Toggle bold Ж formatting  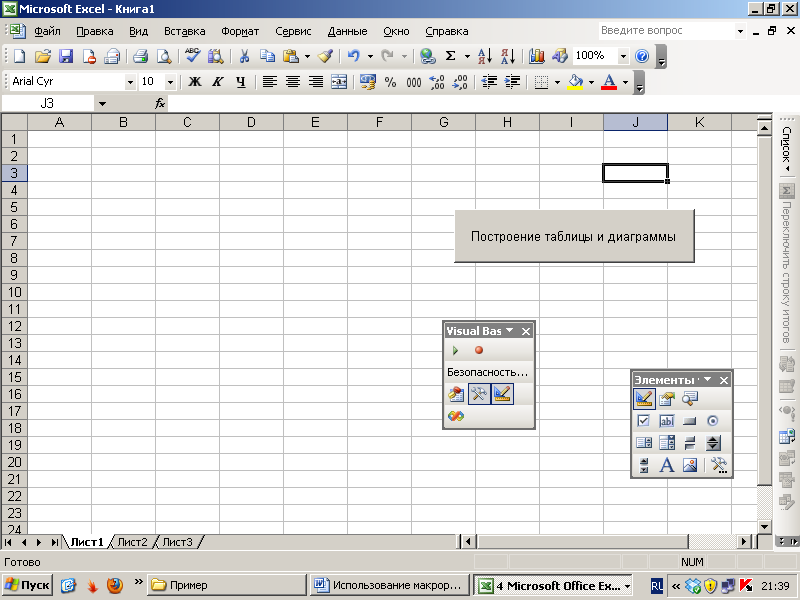tap(194, 82)
